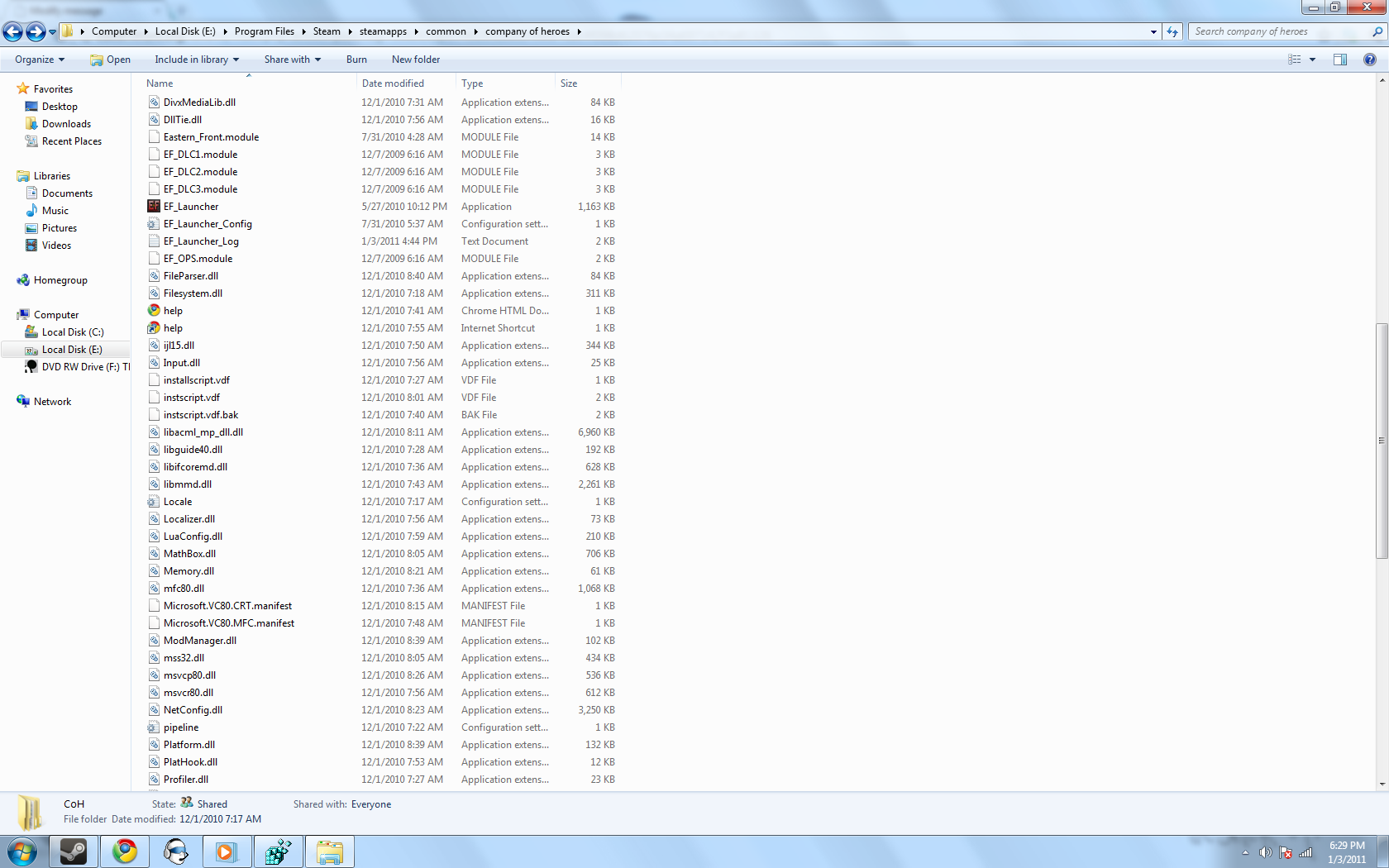Open the Organize dropdown menu
Image resolution: width=1389 pixels, height=868 pixels.
40,60
